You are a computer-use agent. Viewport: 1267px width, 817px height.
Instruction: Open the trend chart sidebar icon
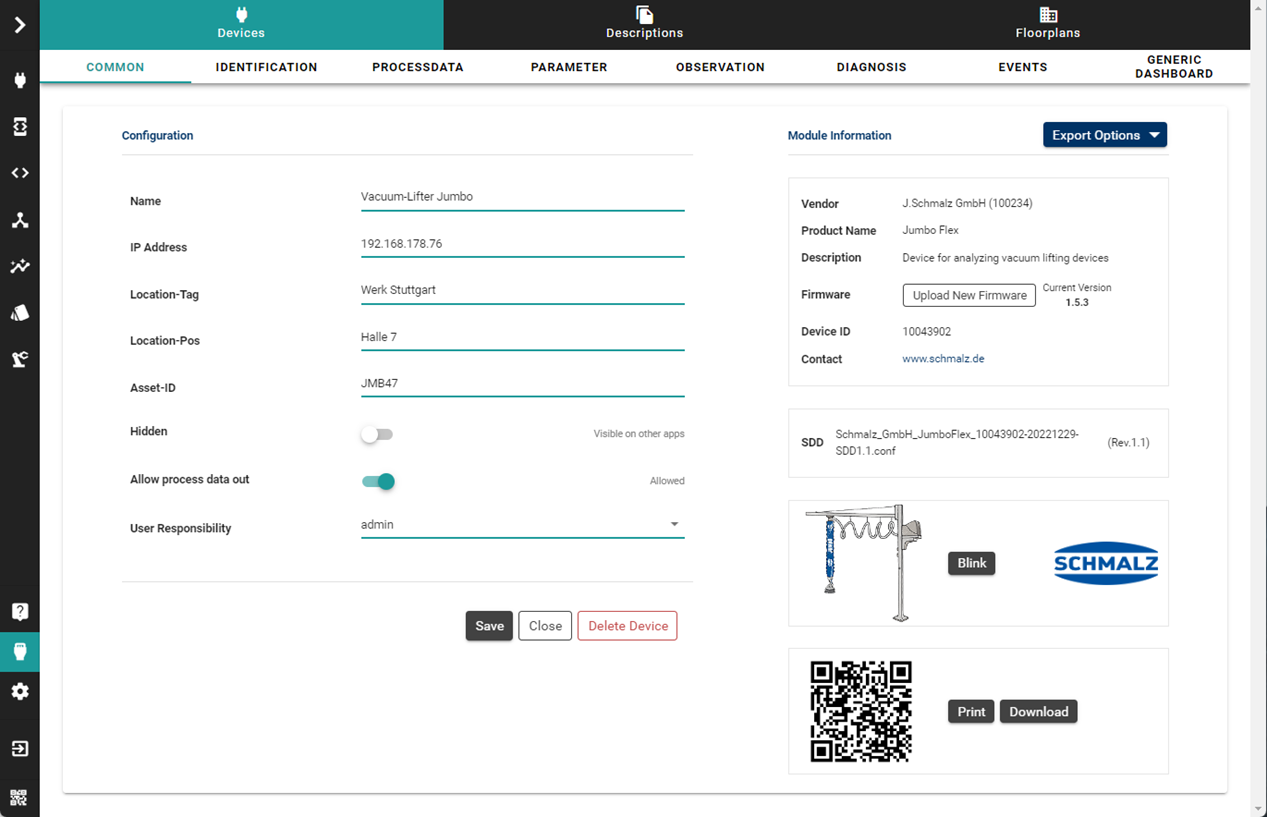coord(20,267)
